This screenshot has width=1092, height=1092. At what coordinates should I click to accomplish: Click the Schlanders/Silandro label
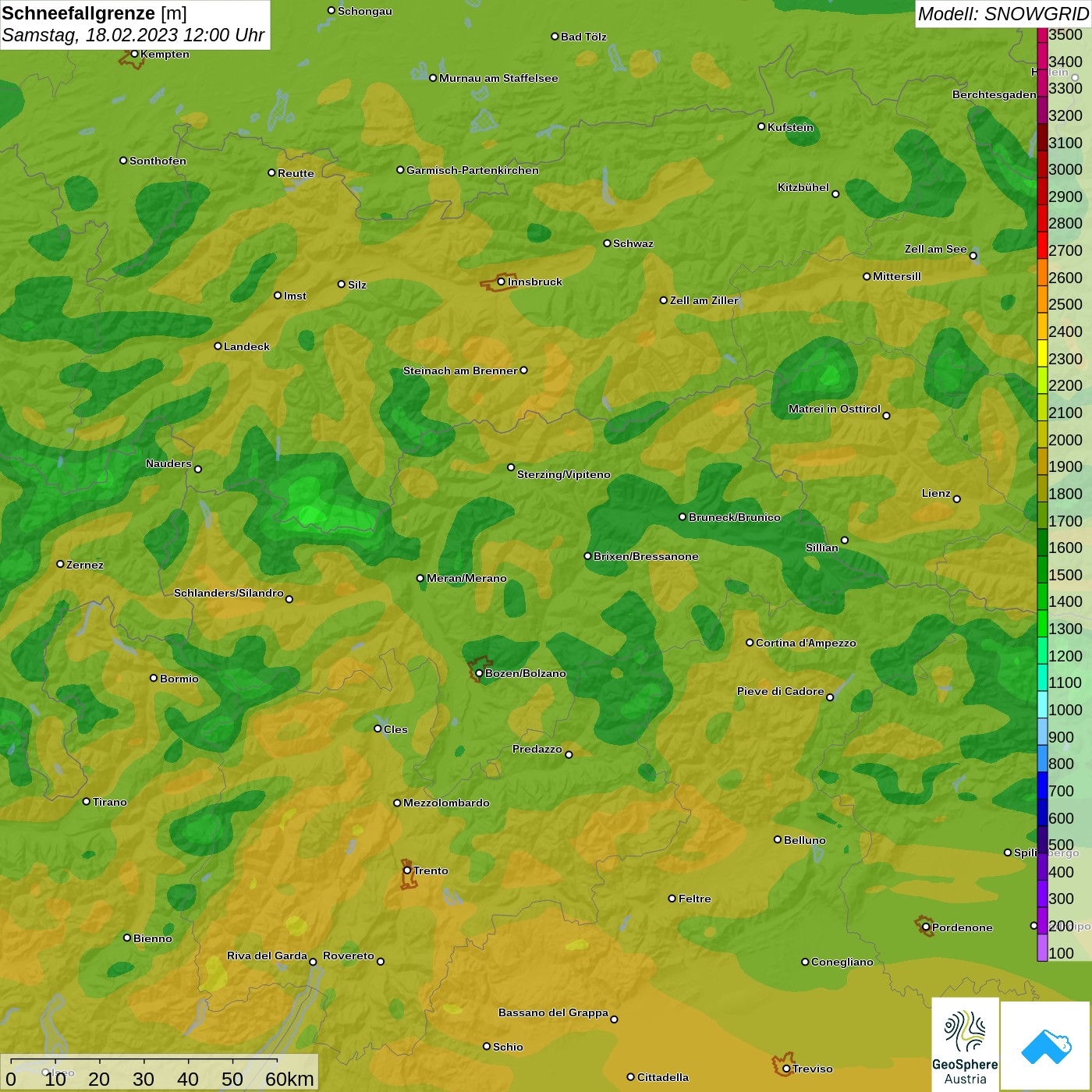click(x=229, y=593)
